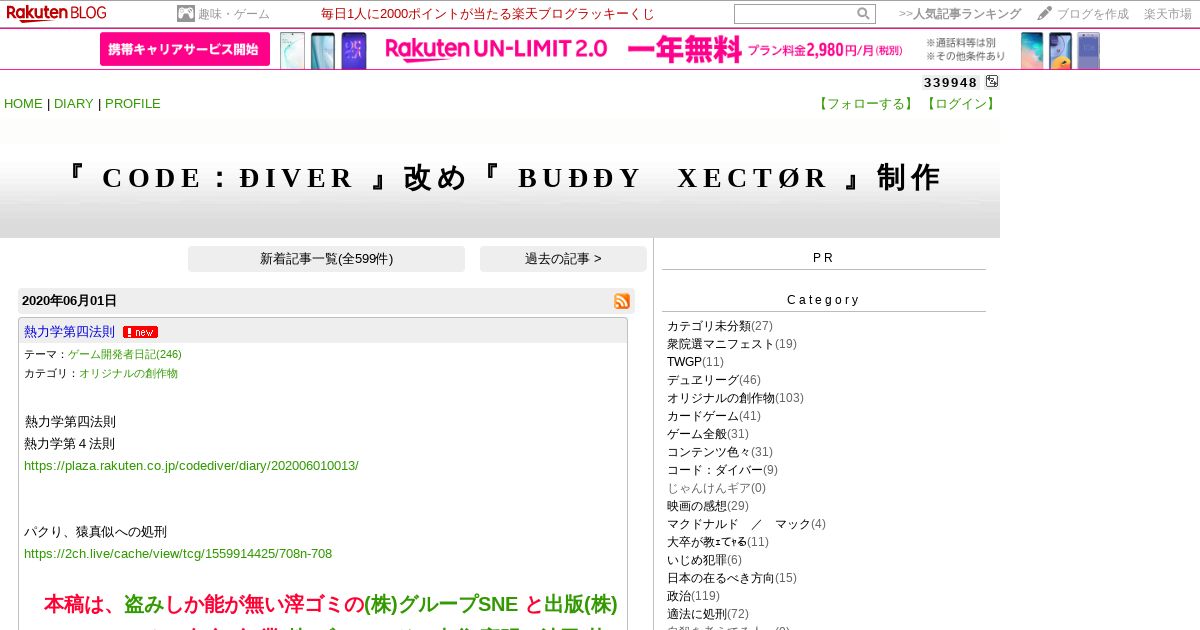Screen dimensions: 1200x630
Task: Click the access counter 339948
Action: point(950,82)
